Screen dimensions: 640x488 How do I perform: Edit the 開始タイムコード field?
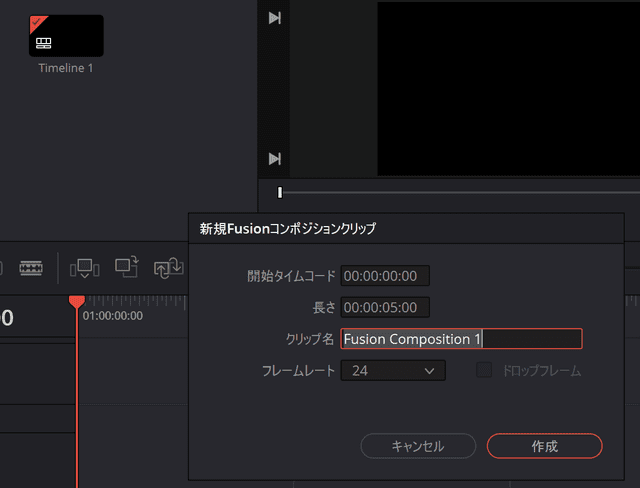coord(385,276)
